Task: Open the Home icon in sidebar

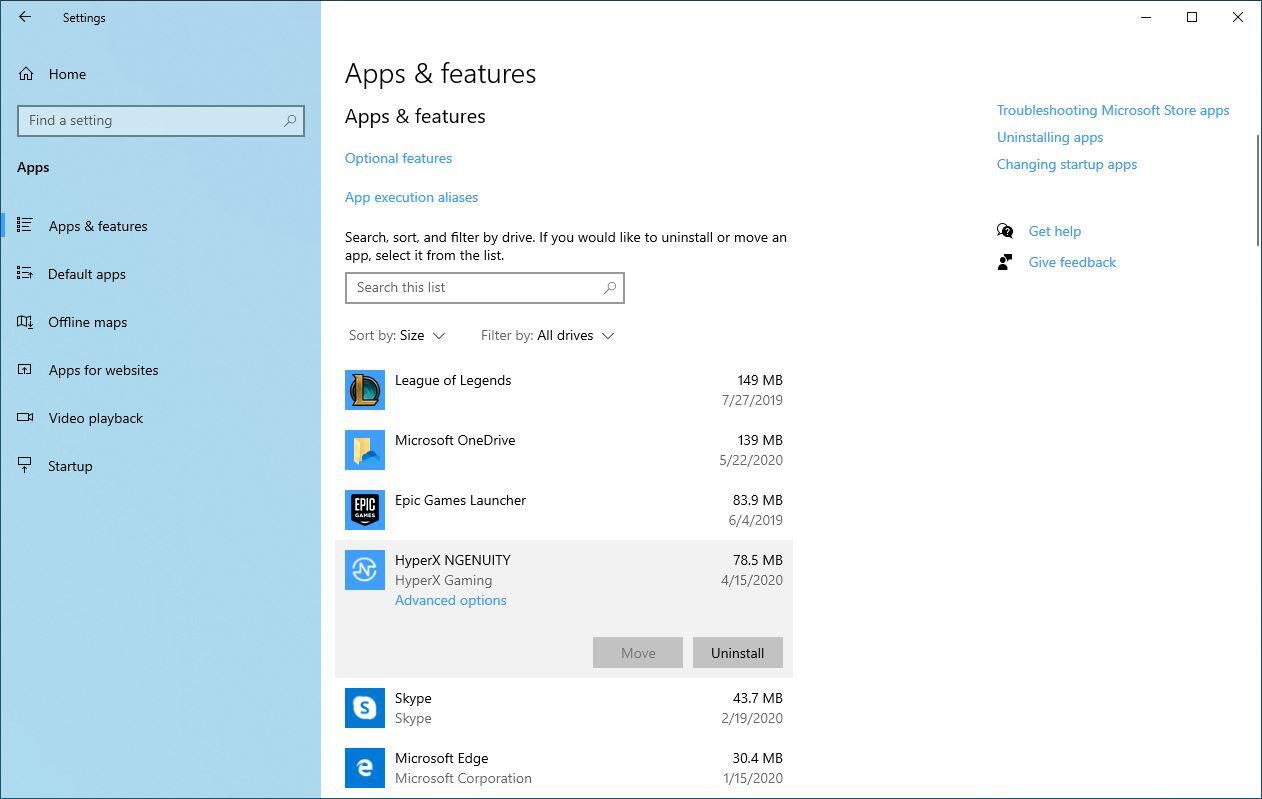Action: [x=26, y=74]
